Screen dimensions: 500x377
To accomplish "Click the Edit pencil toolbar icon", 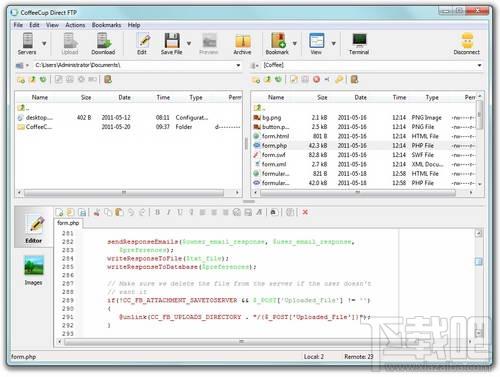I will pyautogui.click(x=142, y=44).
